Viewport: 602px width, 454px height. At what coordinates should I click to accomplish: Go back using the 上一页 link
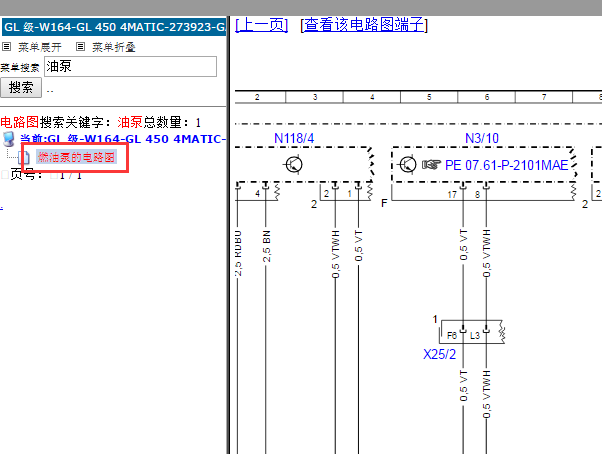[x=261, y=25]
